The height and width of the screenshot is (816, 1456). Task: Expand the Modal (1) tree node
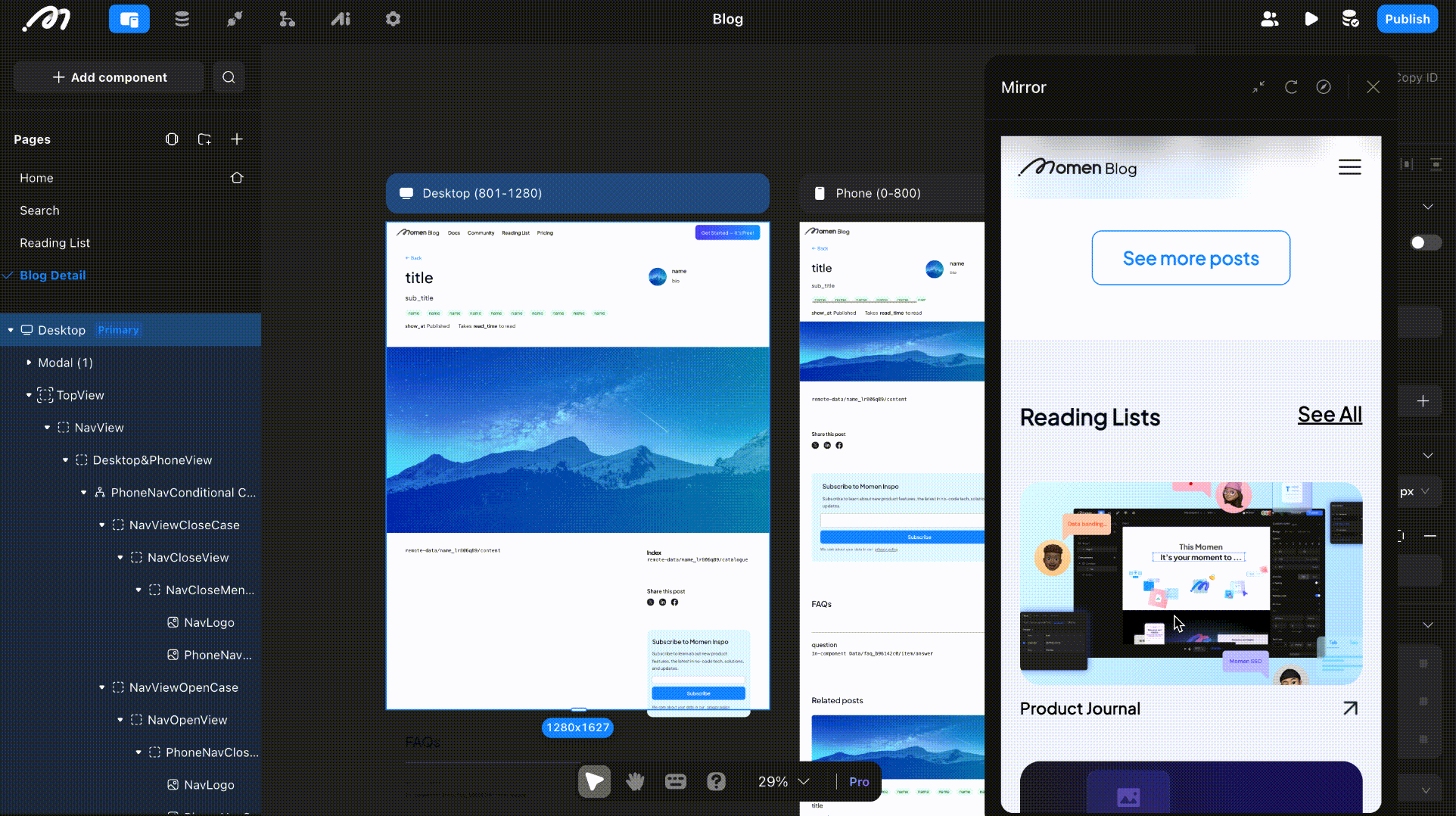(x=29, y=363)
